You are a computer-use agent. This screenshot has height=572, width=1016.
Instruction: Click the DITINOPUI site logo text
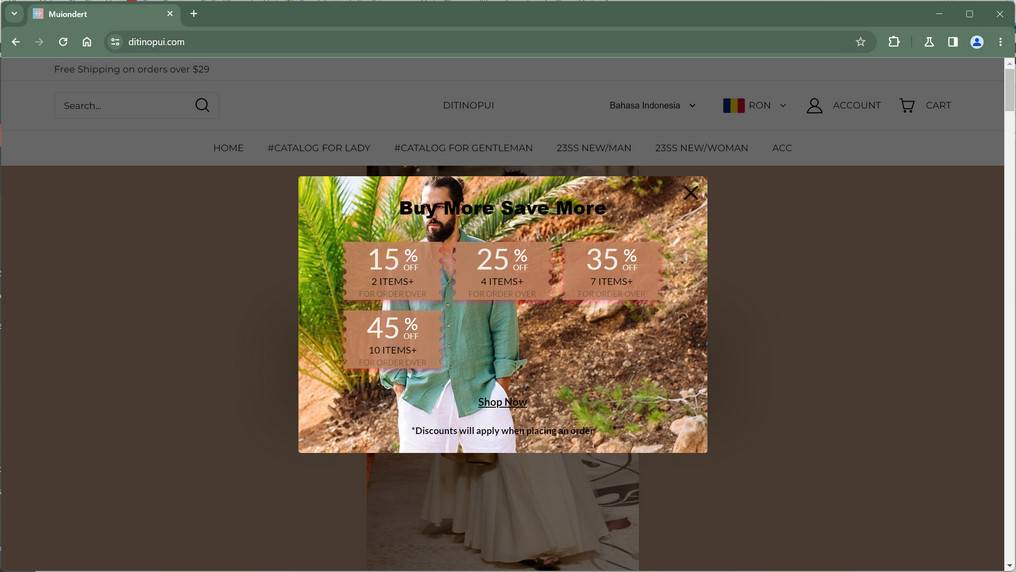pyautogui.click(x=468, y=105)
